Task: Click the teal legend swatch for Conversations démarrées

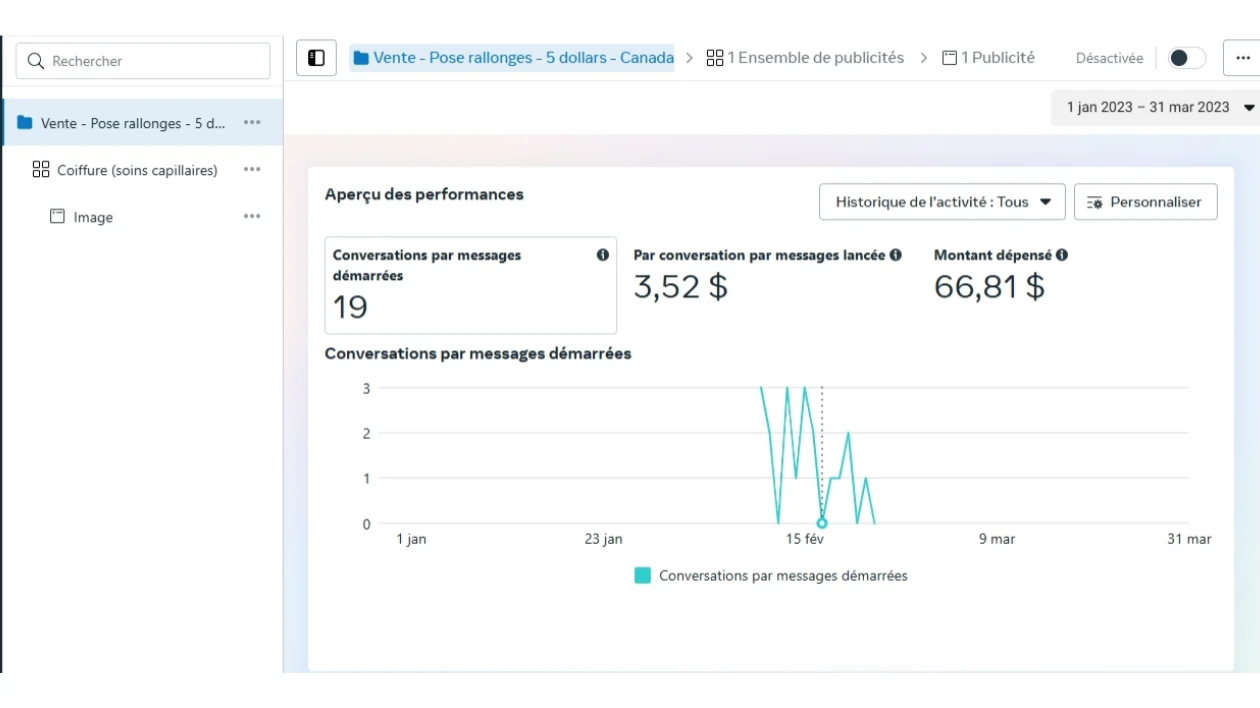Action: pos(643,576)
